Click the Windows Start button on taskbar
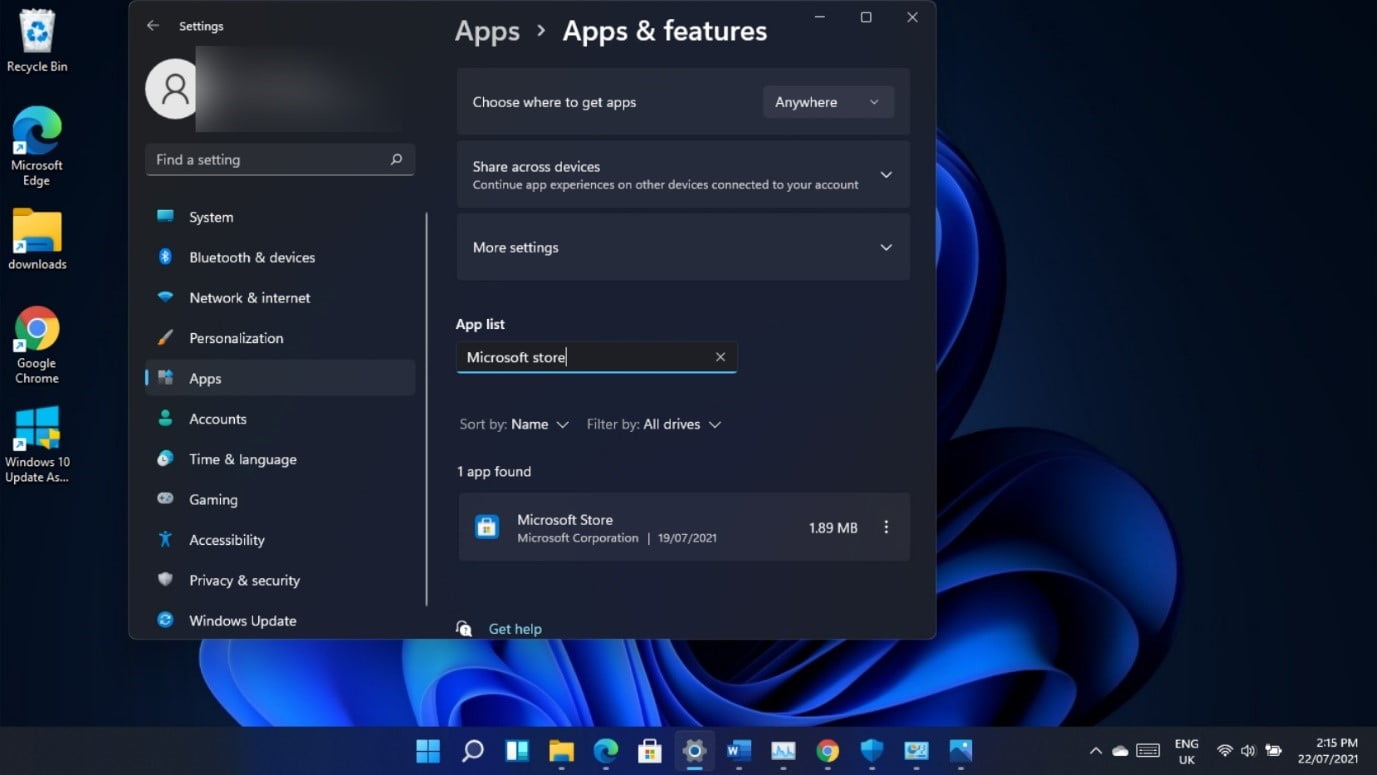The height and width of the screenshot is (775, 1377). pyautogui.click(x=428, y=750)
